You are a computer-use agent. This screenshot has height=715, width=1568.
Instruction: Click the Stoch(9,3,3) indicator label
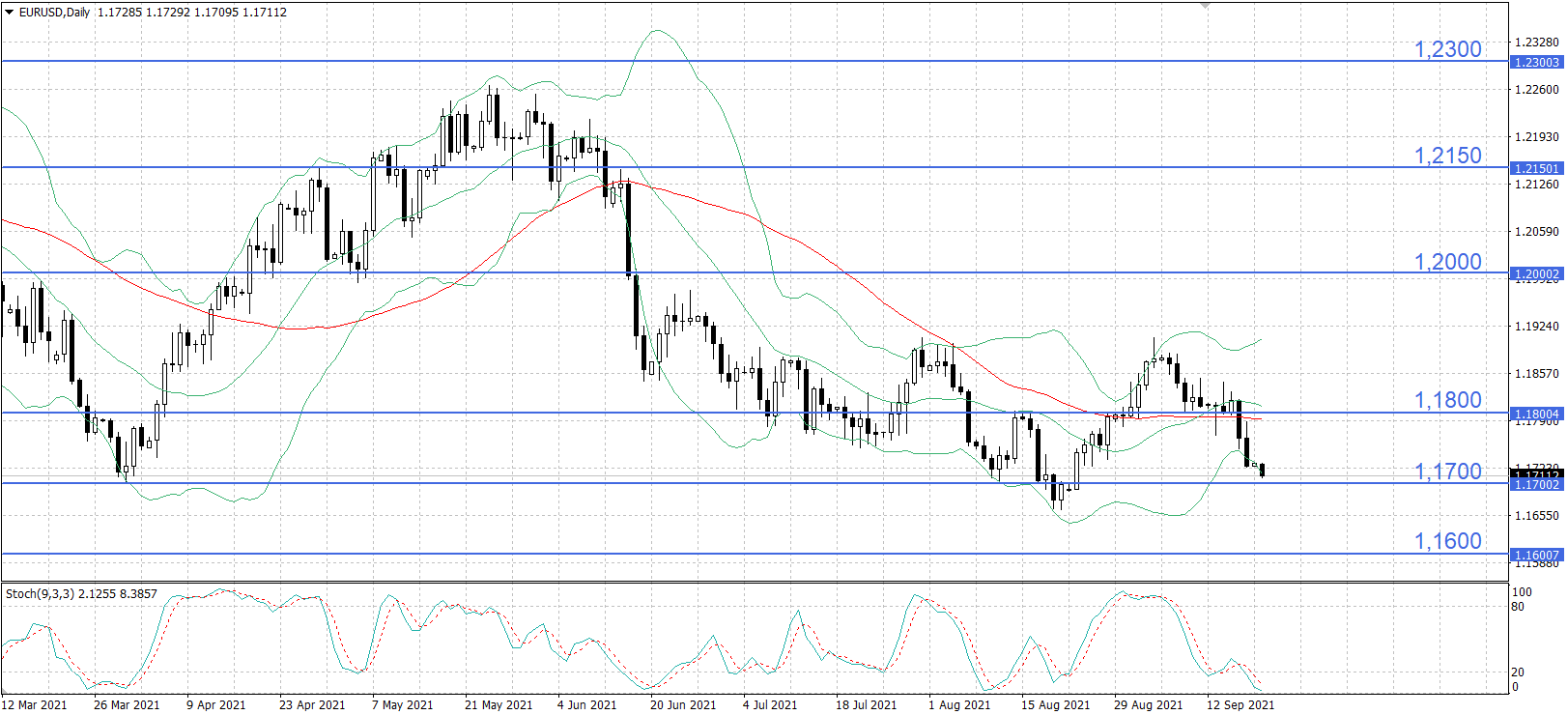(81, 594)
